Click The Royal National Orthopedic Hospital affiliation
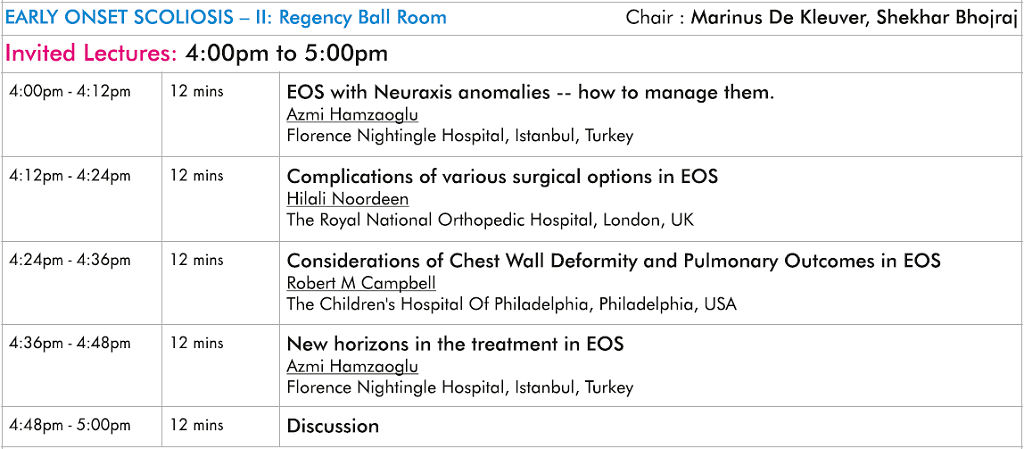Screen dimensions: 1024x449 click(490, 221)
